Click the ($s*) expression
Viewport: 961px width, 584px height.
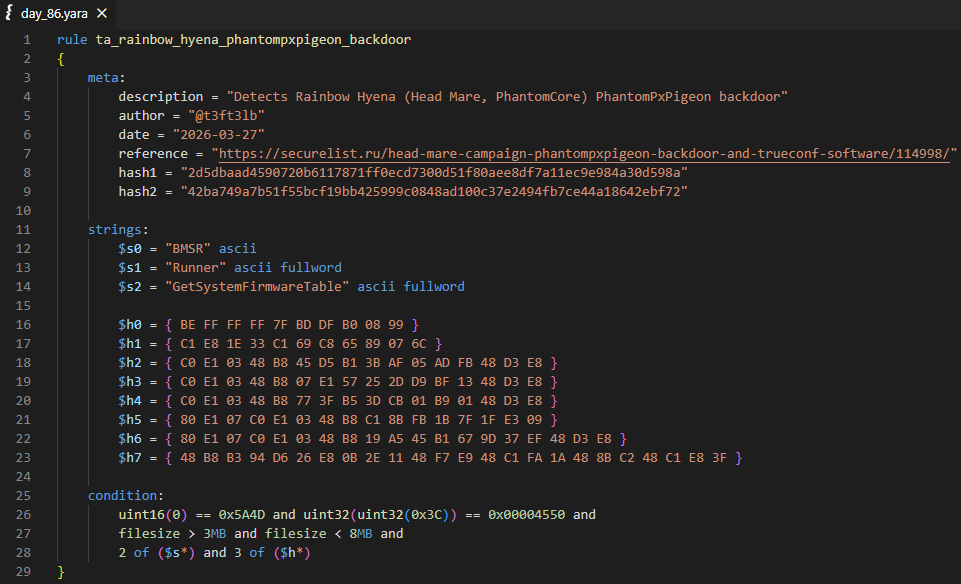[176, 553]
